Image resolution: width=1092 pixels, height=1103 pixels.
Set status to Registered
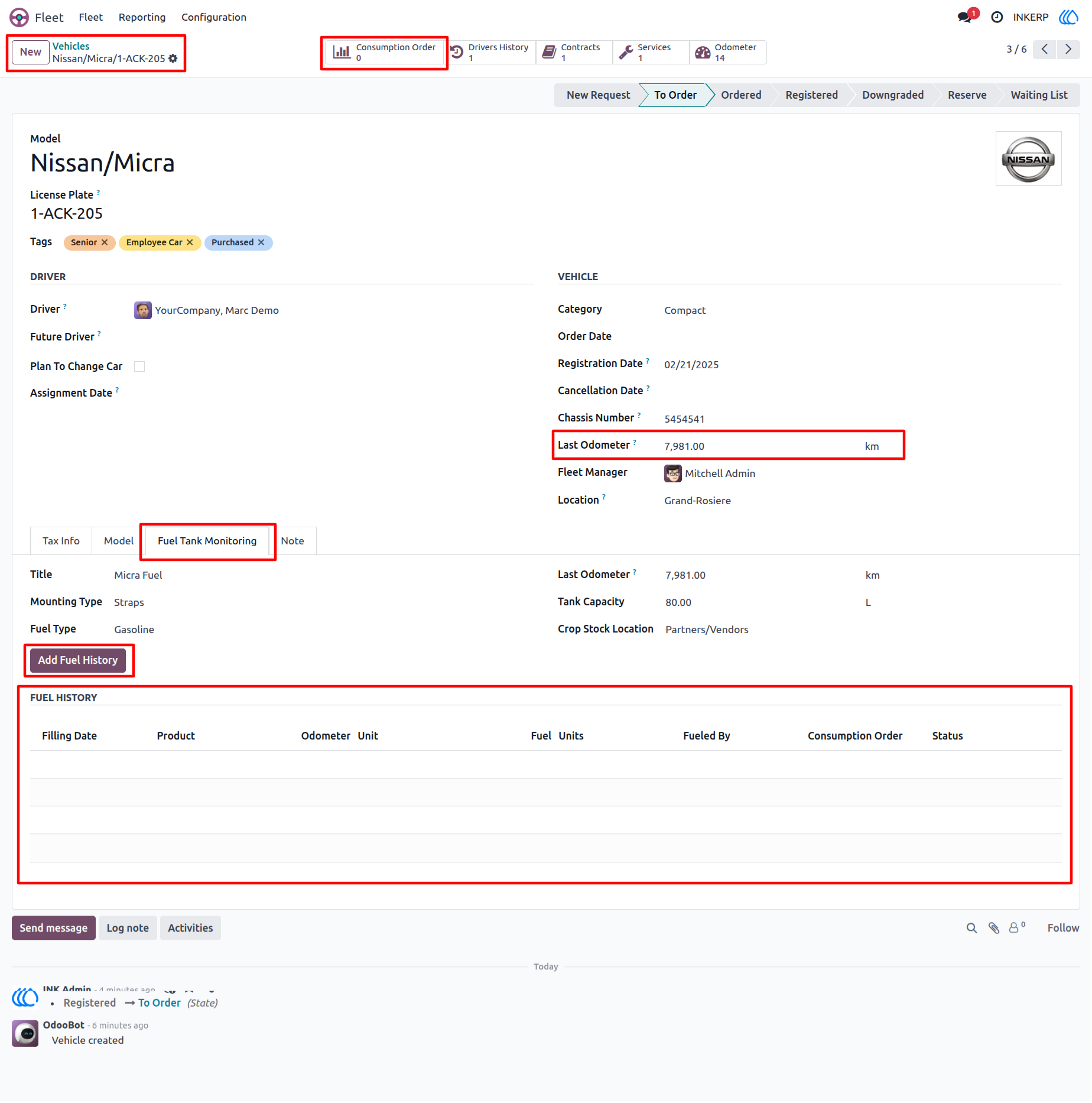point(811,95)
